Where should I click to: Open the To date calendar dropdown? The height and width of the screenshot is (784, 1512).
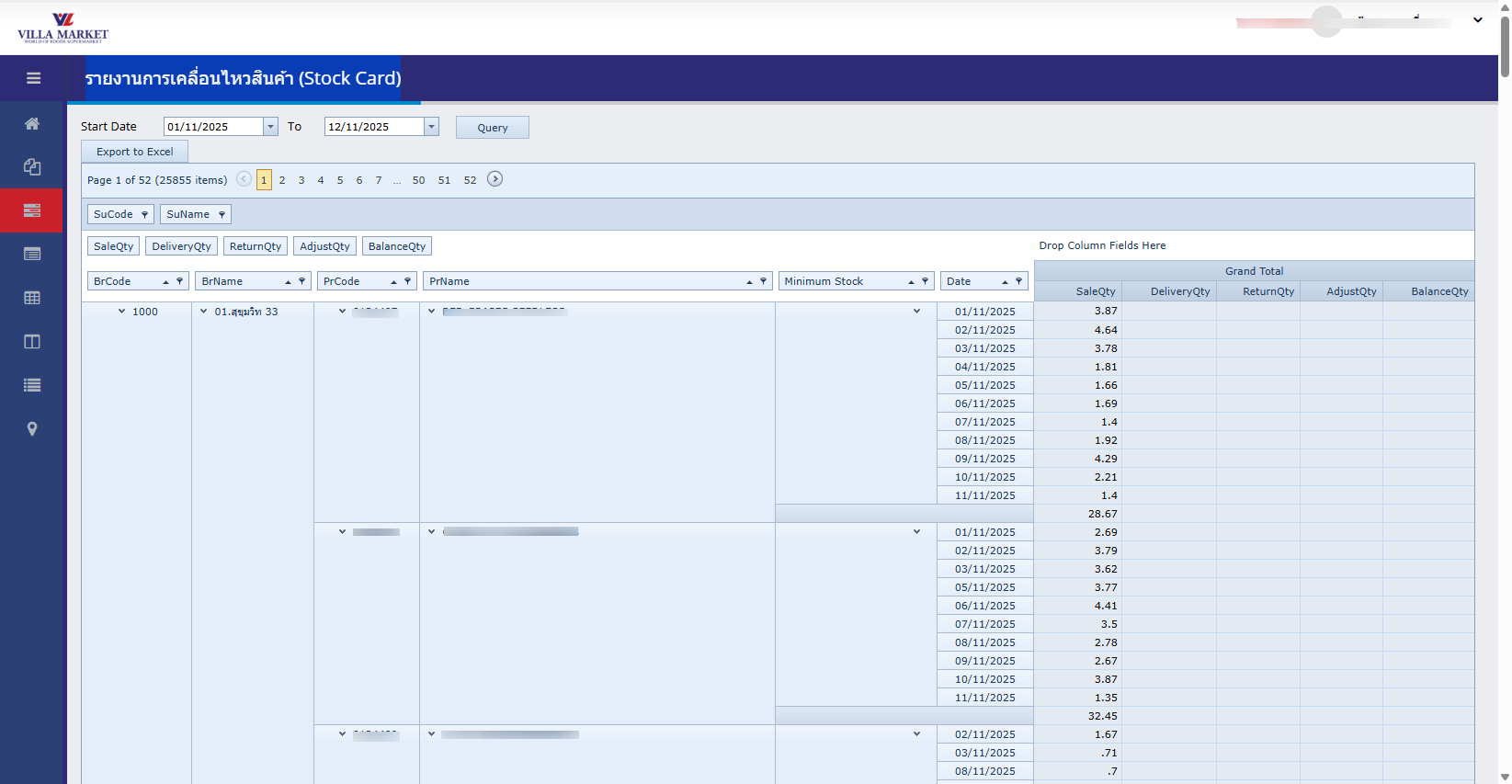click(431, 127)
